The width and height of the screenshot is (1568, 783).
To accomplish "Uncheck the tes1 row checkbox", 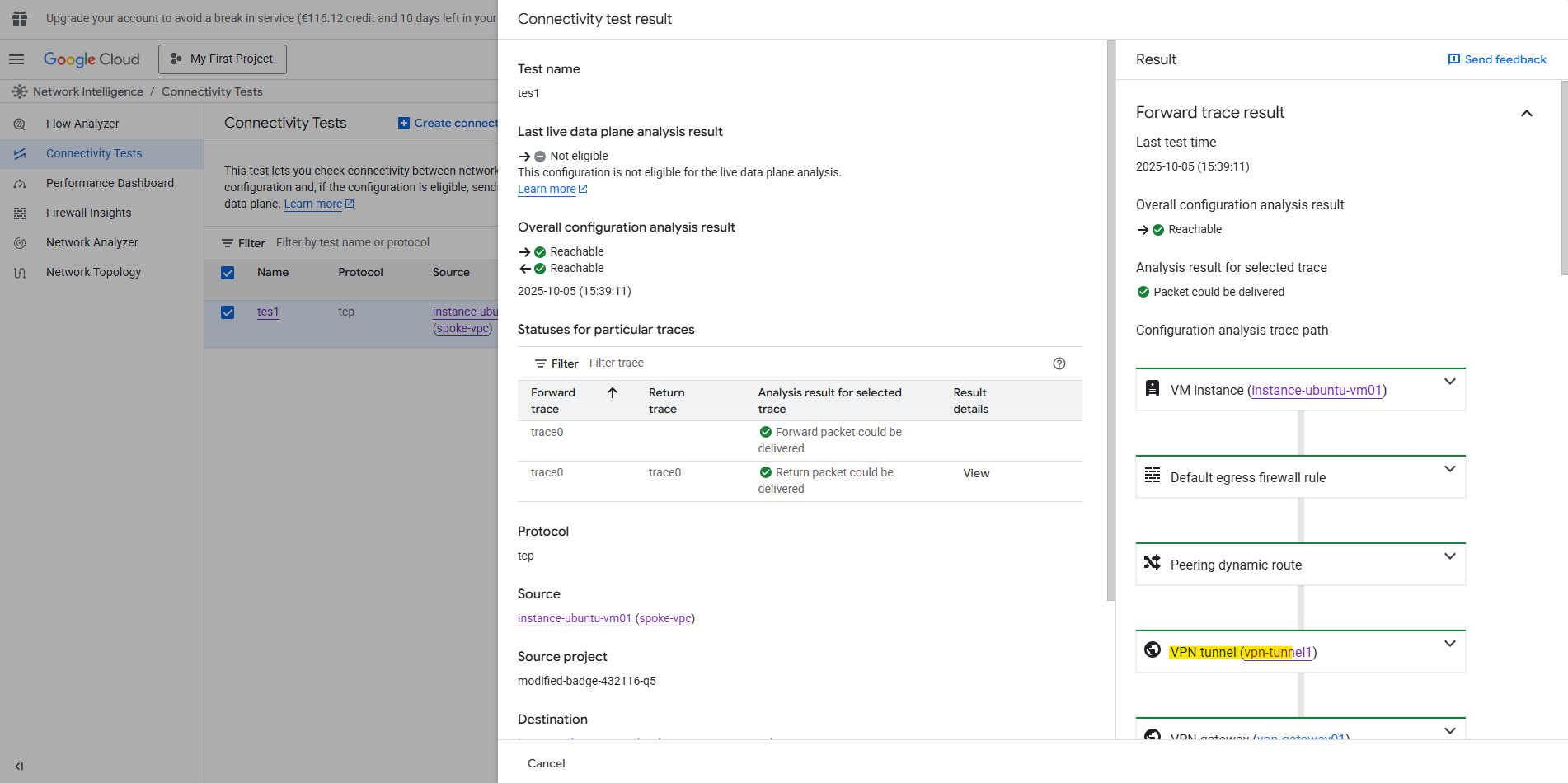I will click(x=228, y=312).
